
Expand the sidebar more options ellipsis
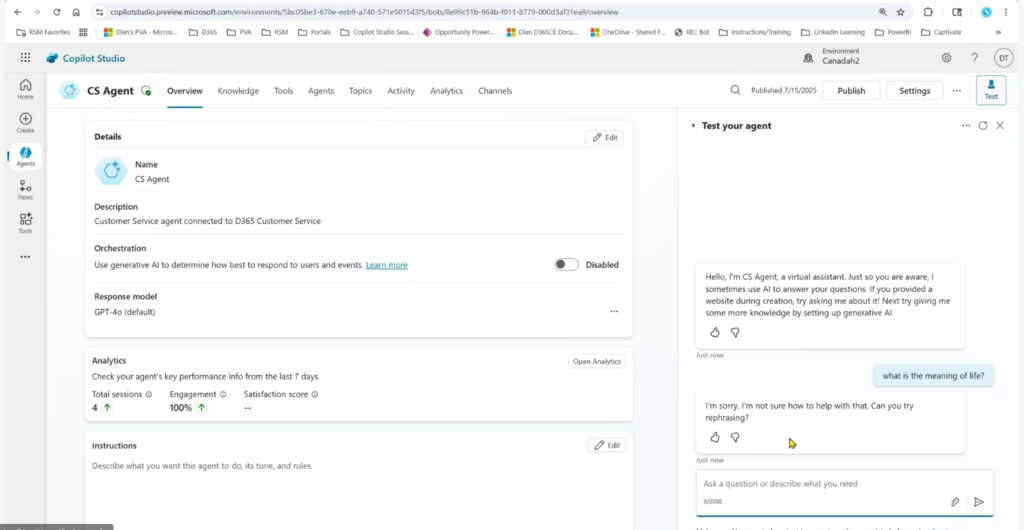[25, 257]
